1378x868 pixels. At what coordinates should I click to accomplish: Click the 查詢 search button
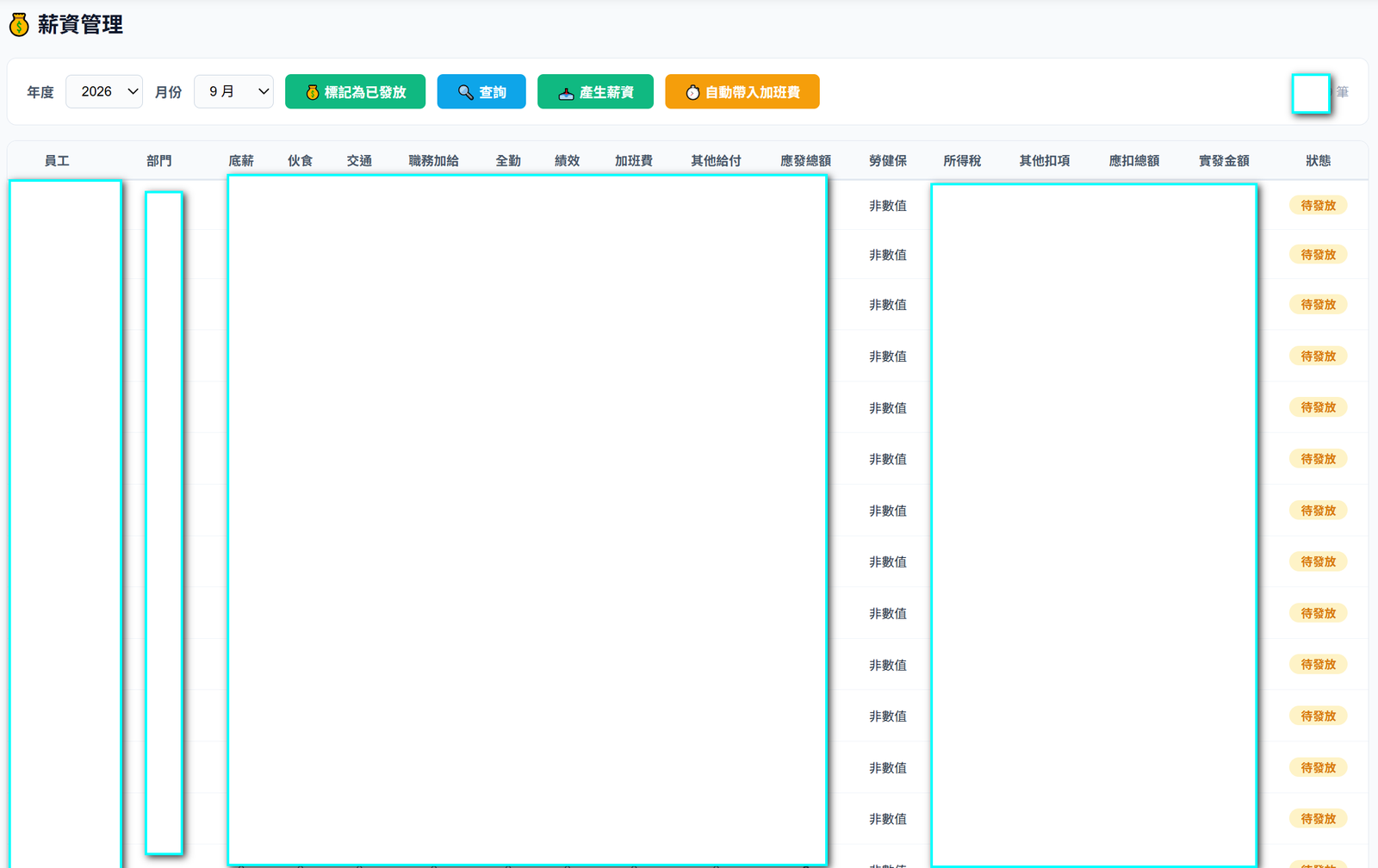coord(481,91)
